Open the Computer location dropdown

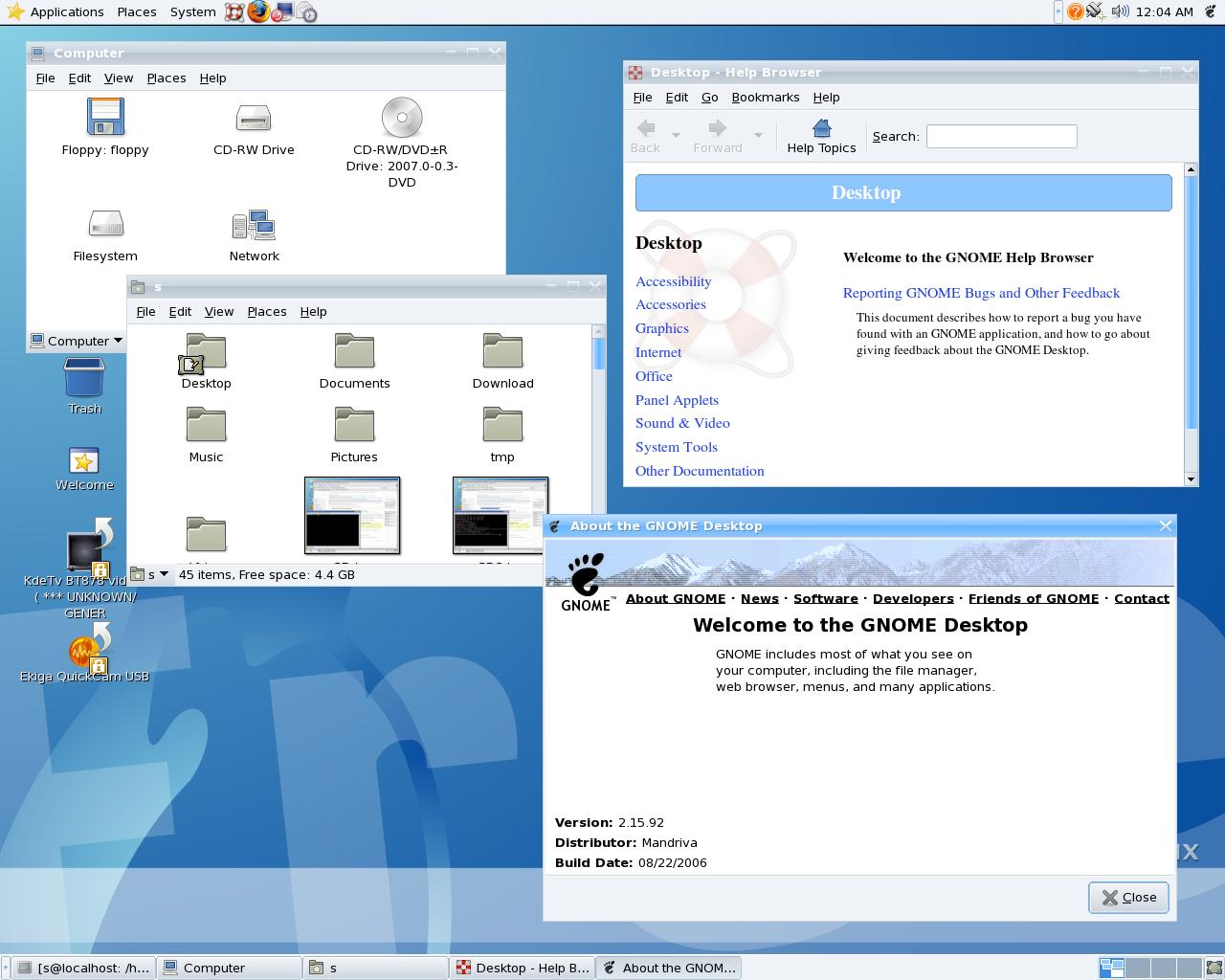[77, 341]
